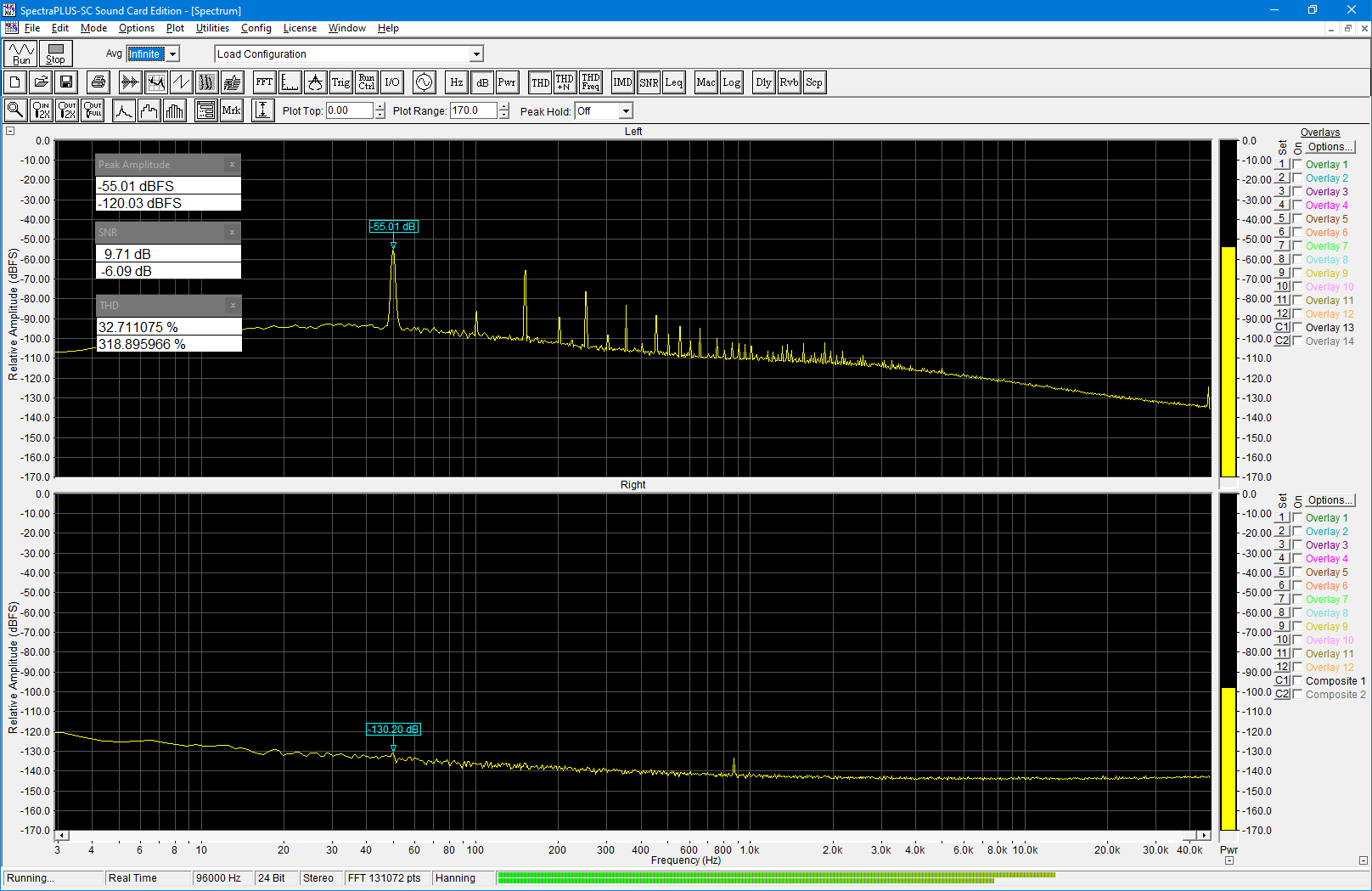Click the Pwr toolbar button
Viewport: 1372px width, 891px height.
[507, 82]
